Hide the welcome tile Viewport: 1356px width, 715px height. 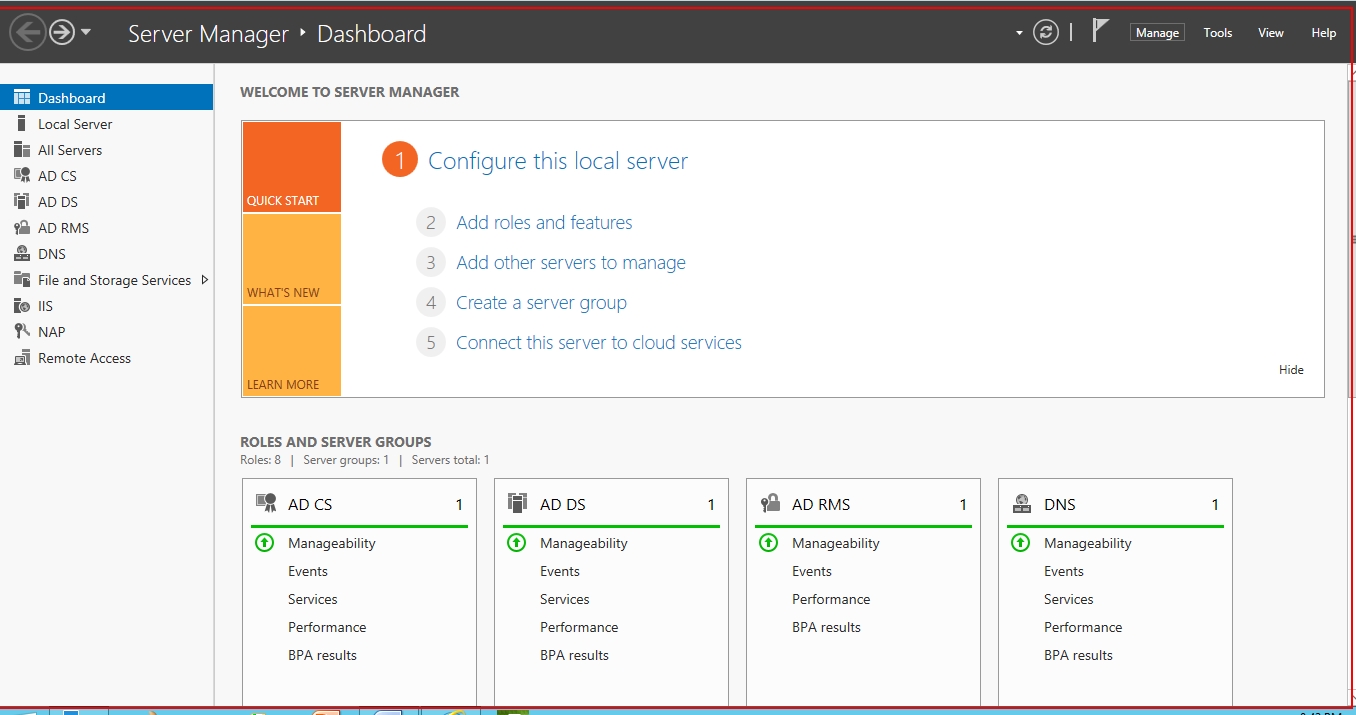pos(1291,370)
